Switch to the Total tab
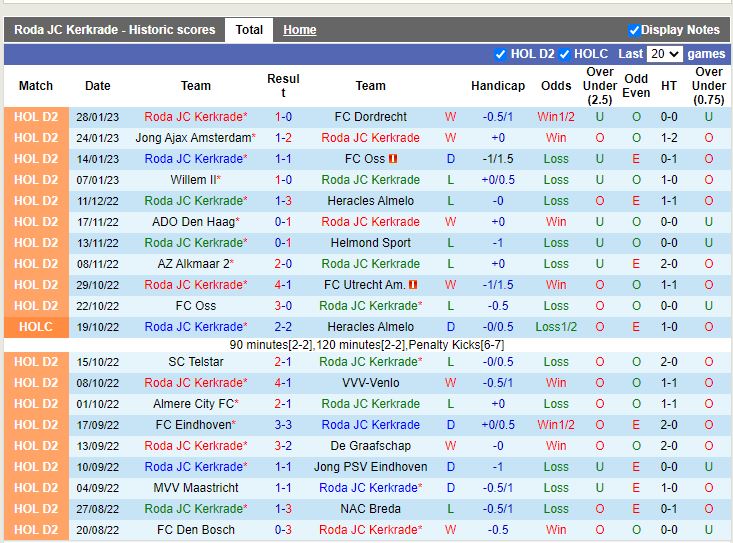Screen dimensions: 733x543 pos(249,30)
